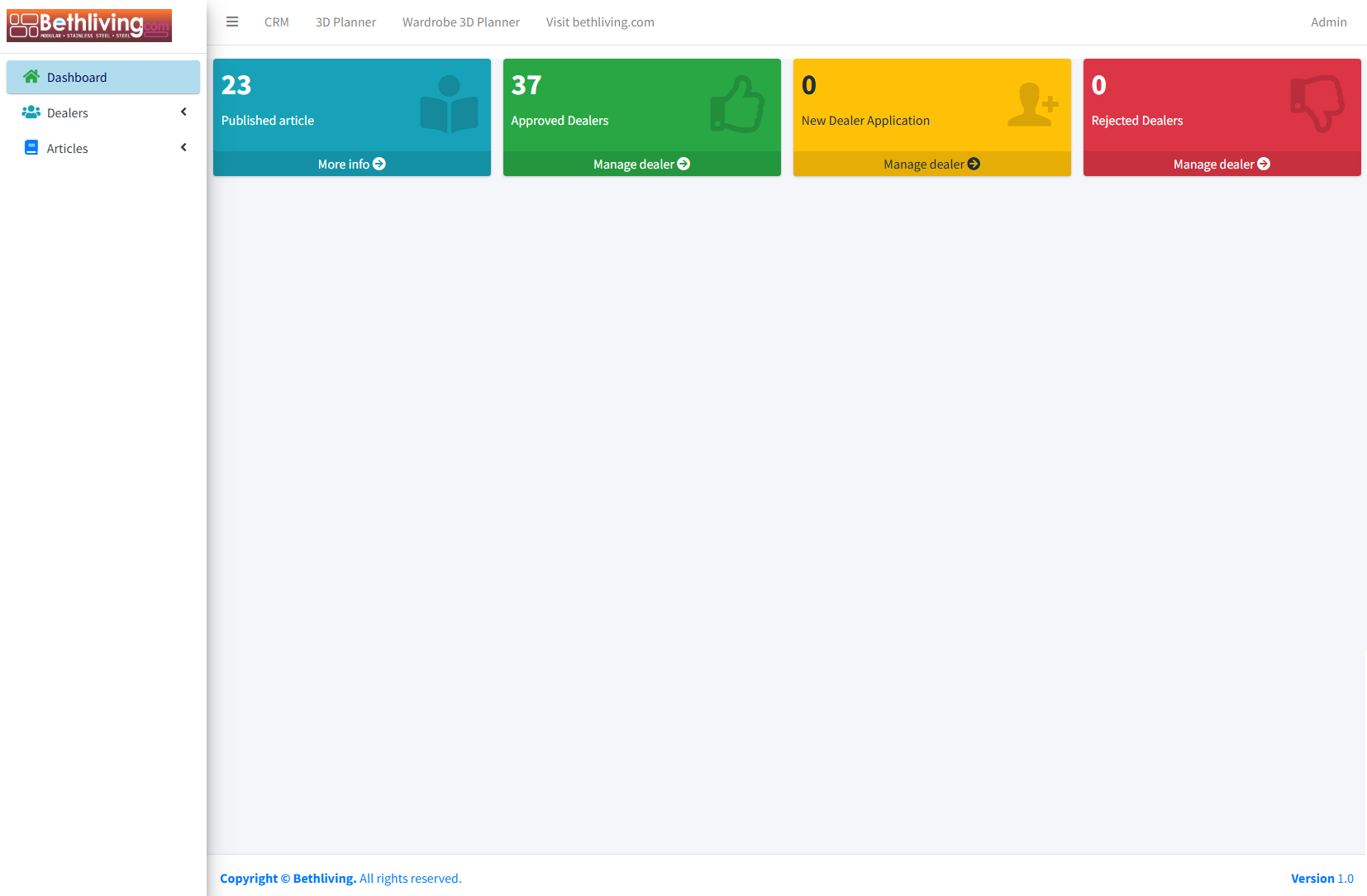This screenshot has height=896, width=1367.
Task: Click Manage dealer under Rejected Dealers
Action: [1222, 164]
